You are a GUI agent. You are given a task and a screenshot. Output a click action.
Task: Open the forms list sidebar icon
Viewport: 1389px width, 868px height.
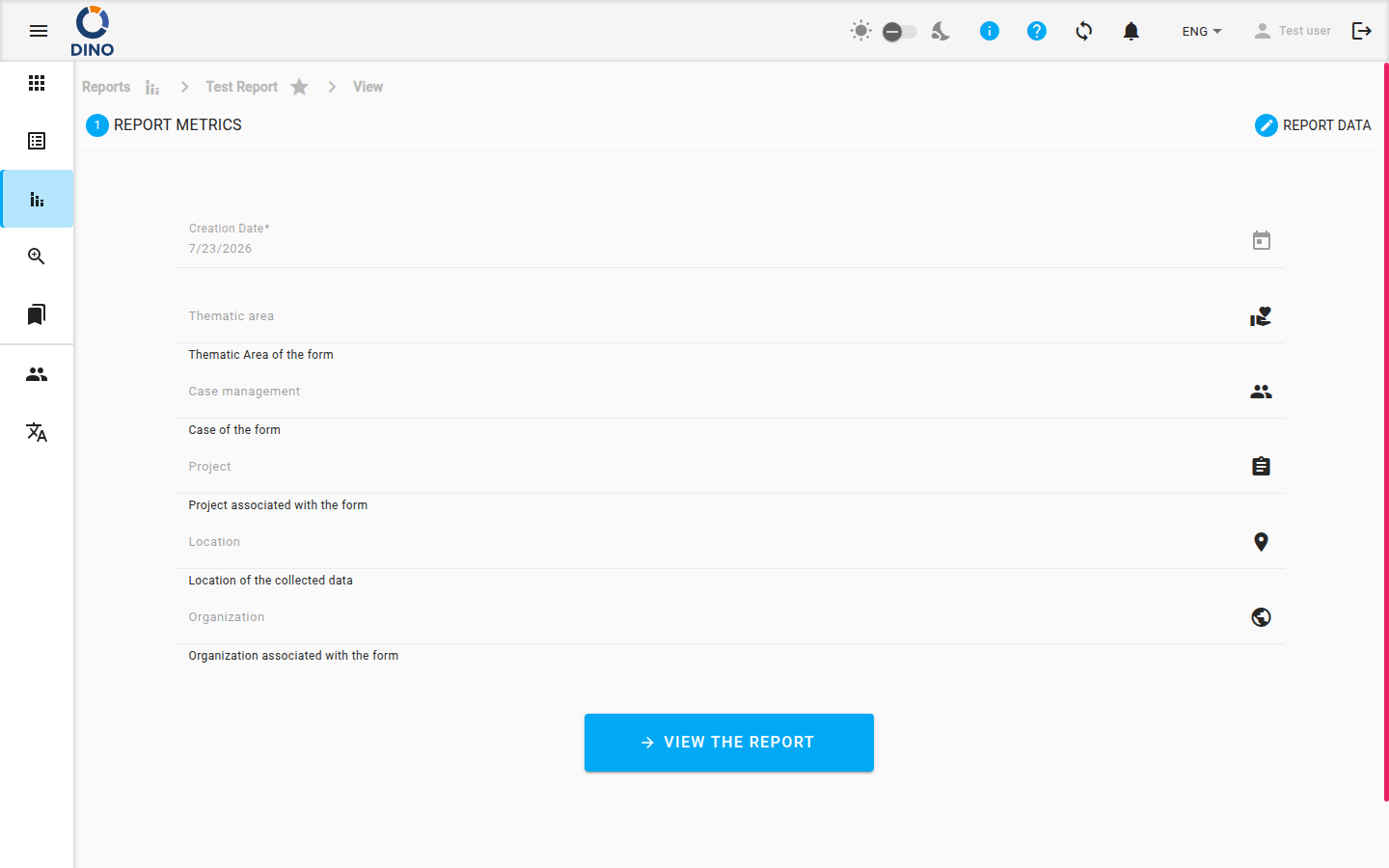tap(37, 141)
